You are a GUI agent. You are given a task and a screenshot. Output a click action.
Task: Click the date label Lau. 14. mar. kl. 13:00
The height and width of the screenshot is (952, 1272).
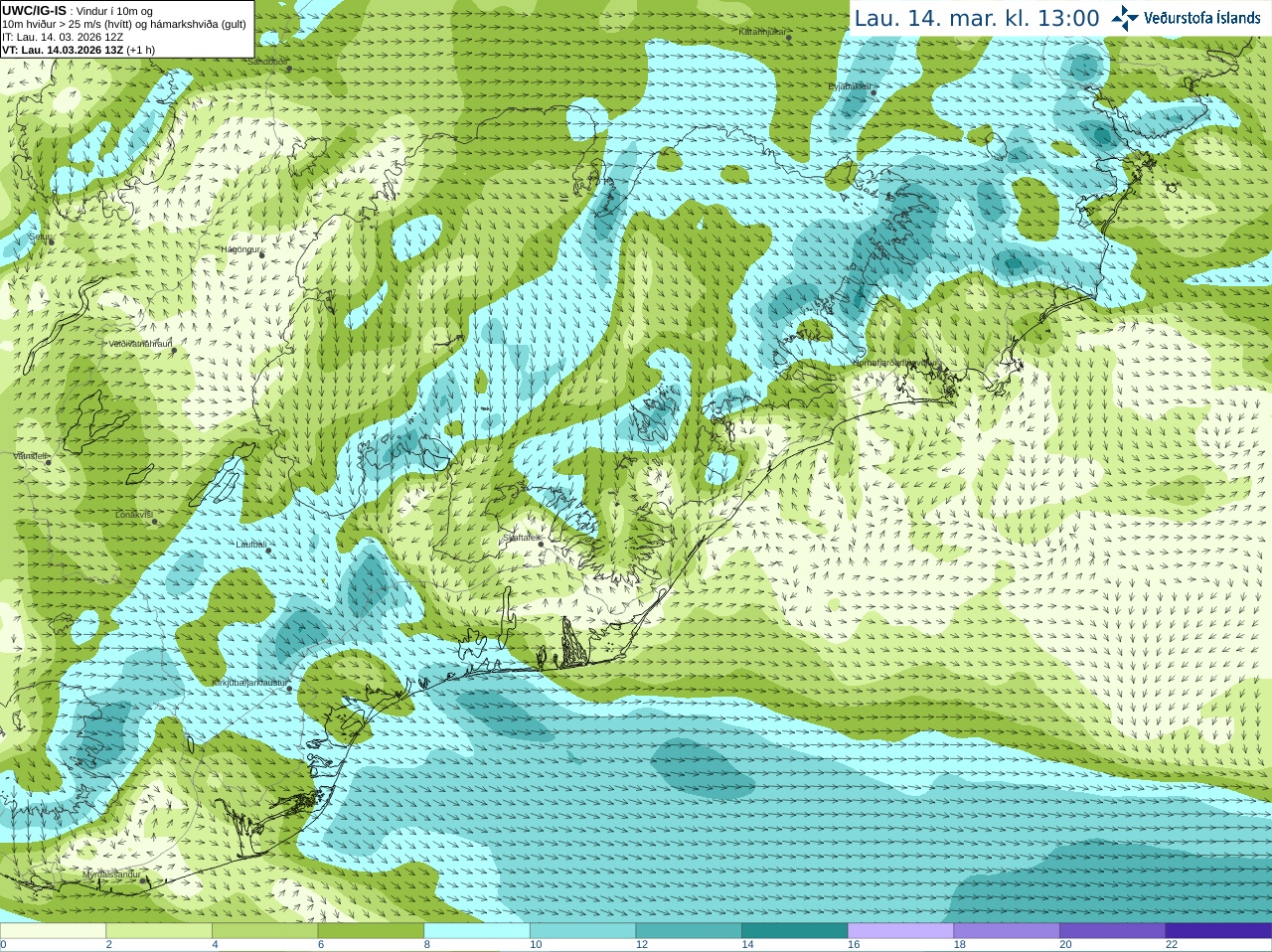coord(977,18)
